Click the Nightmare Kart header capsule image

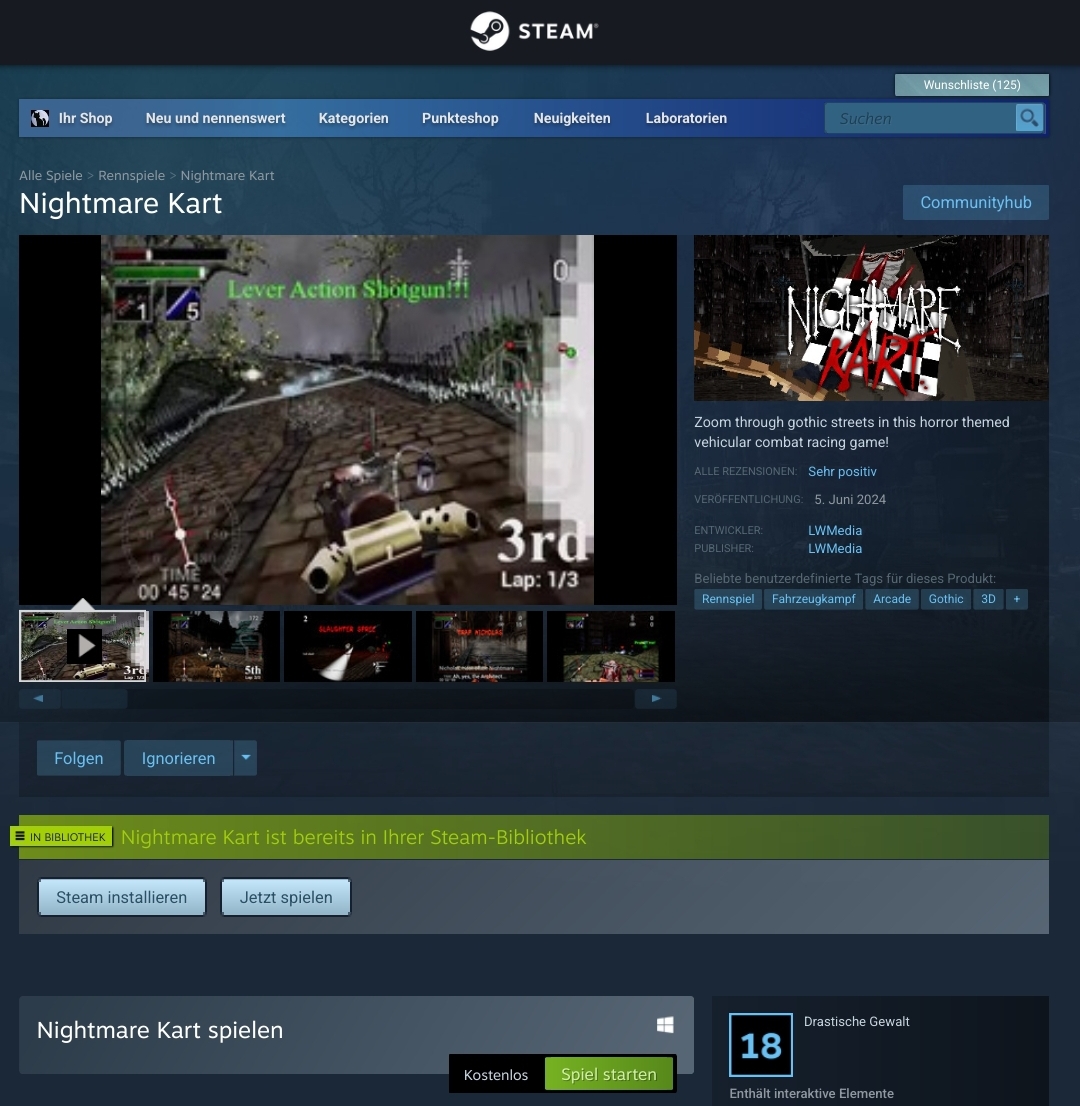tap(871, 318)
